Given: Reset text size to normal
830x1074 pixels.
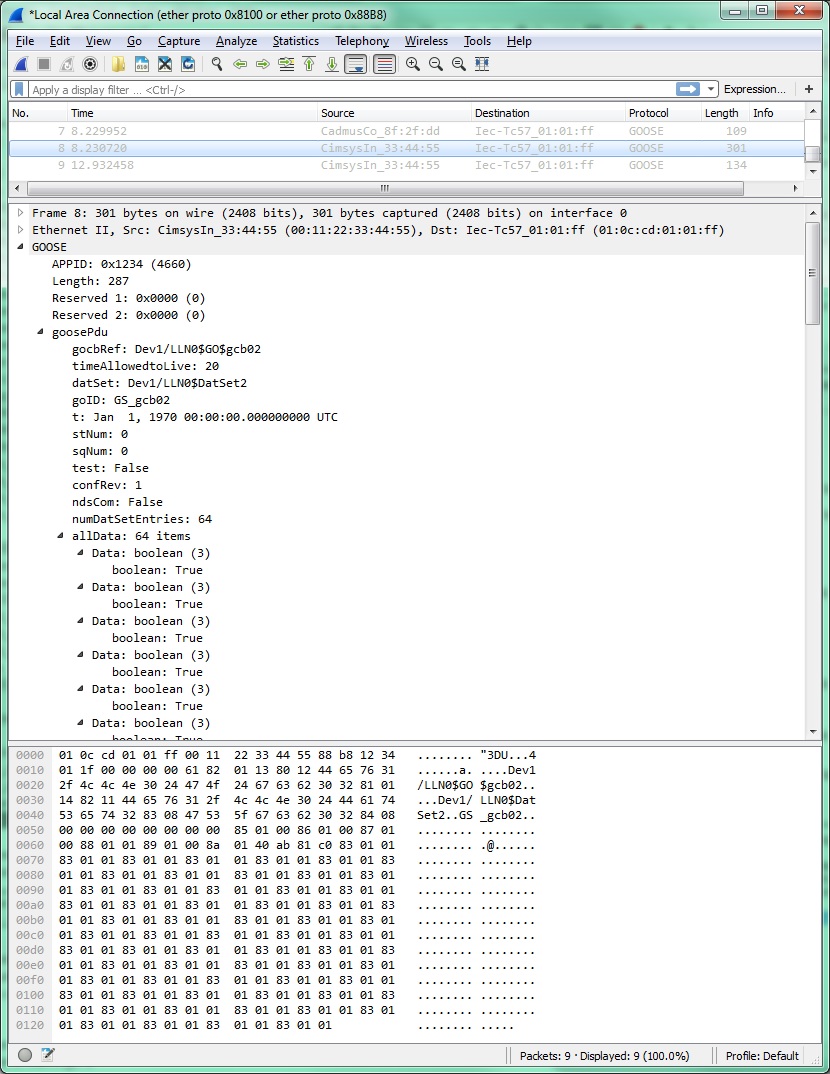Looking at the screenshot, I should pyautogui.click(x=459, y=64).
